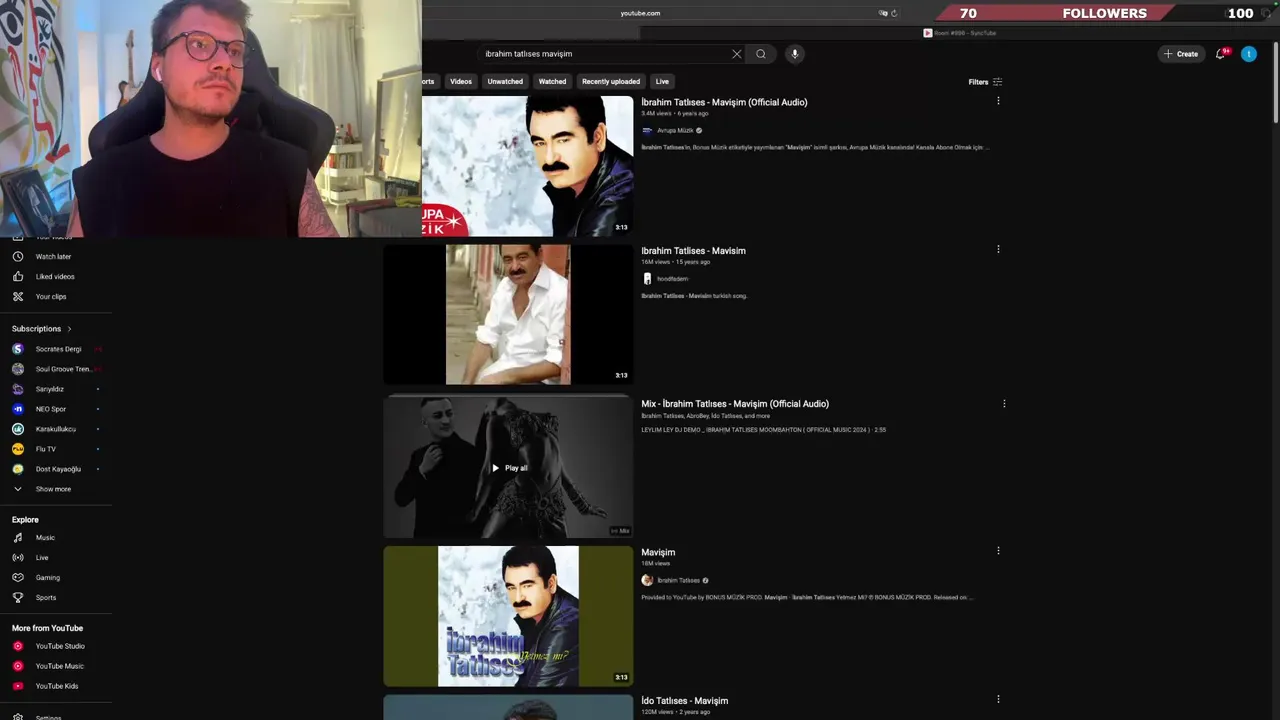Open Ibrahim Tatlises - Mavisim video title

693,251
